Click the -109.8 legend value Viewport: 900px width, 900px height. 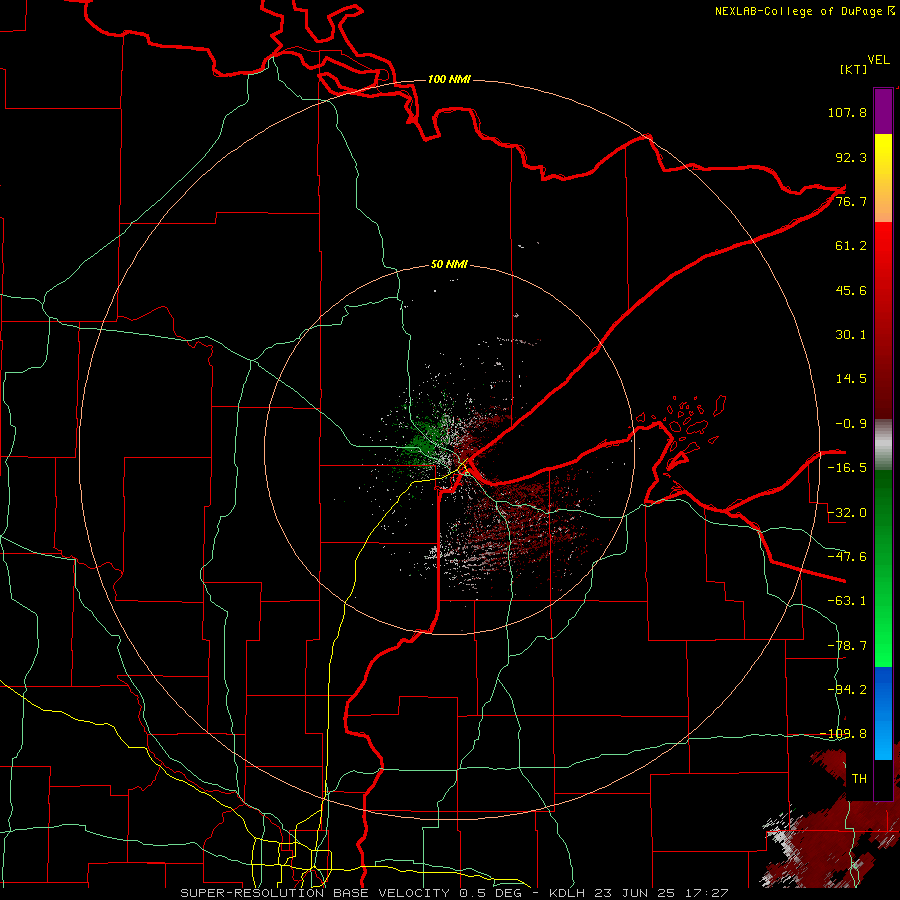point(843,734)
